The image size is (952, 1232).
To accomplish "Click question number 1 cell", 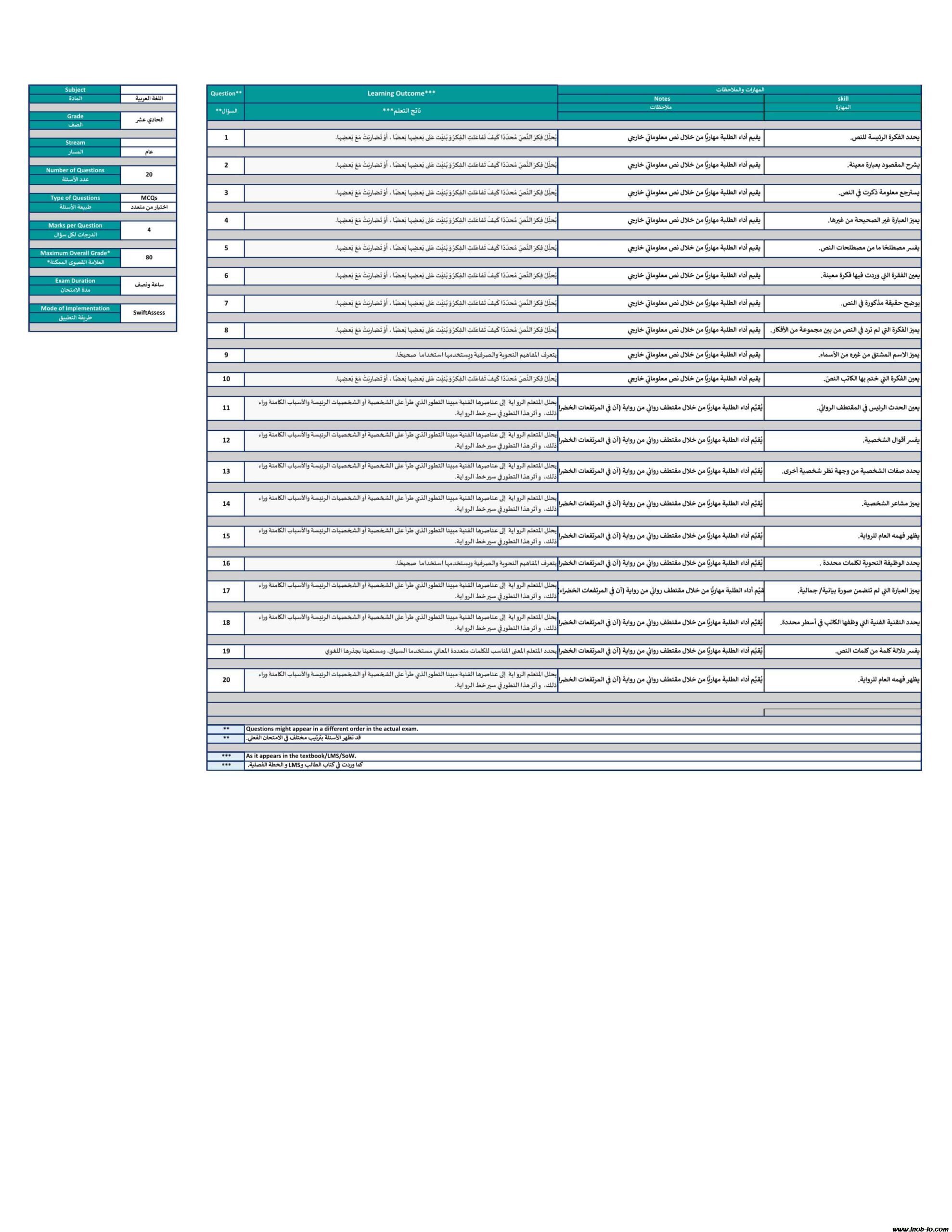I will [x=226, y=138].
